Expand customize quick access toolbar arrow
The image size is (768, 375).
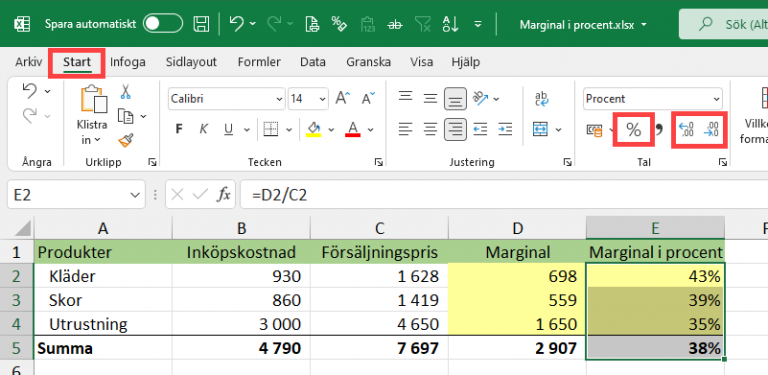point(478,23)
